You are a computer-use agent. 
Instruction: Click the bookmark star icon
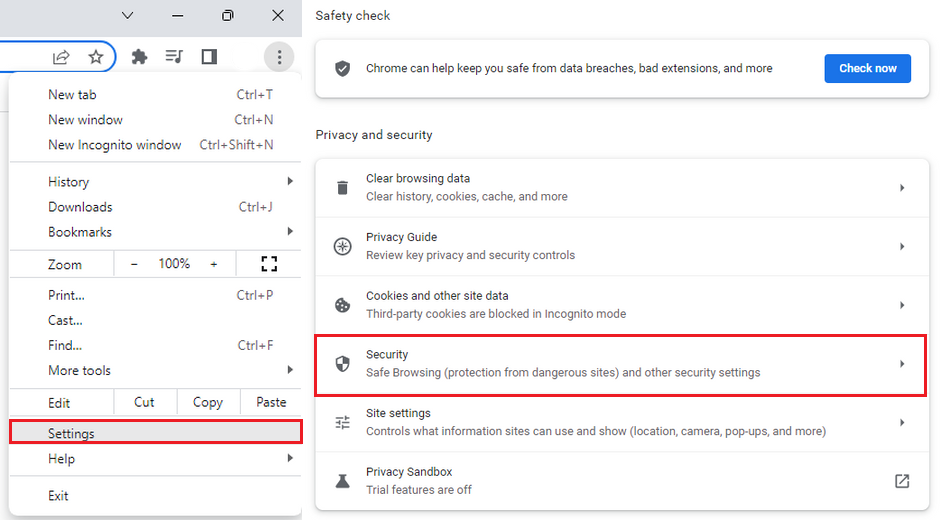(x=96, y=57)
